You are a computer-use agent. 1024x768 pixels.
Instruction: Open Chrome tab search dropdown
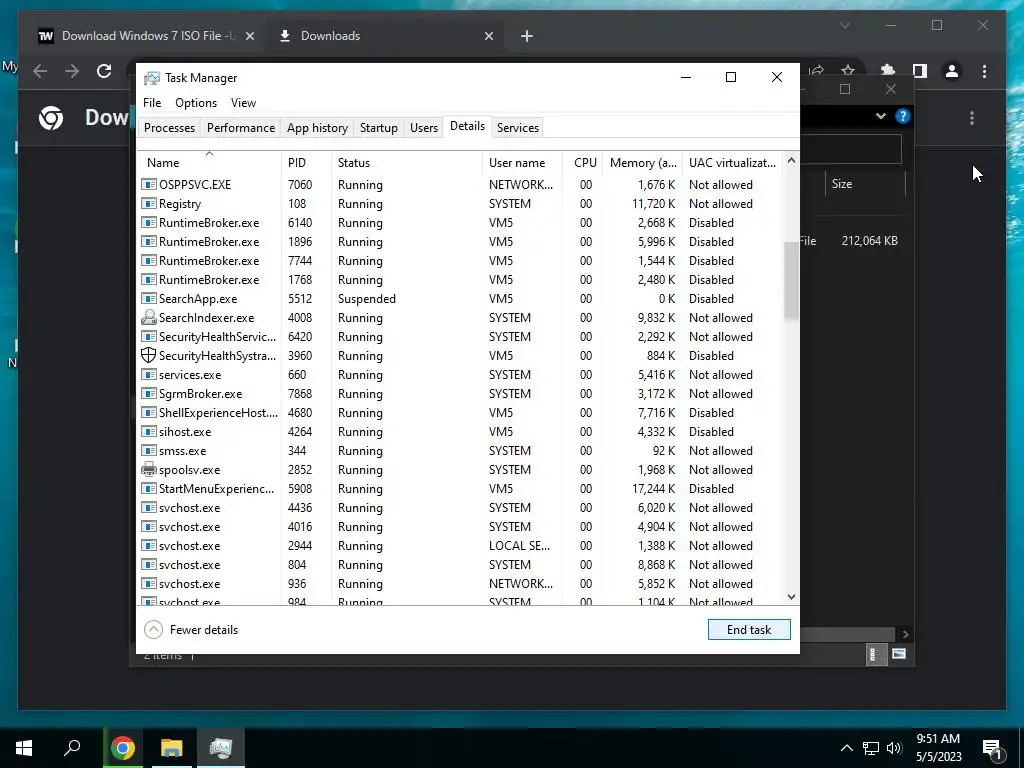[844, 25]
